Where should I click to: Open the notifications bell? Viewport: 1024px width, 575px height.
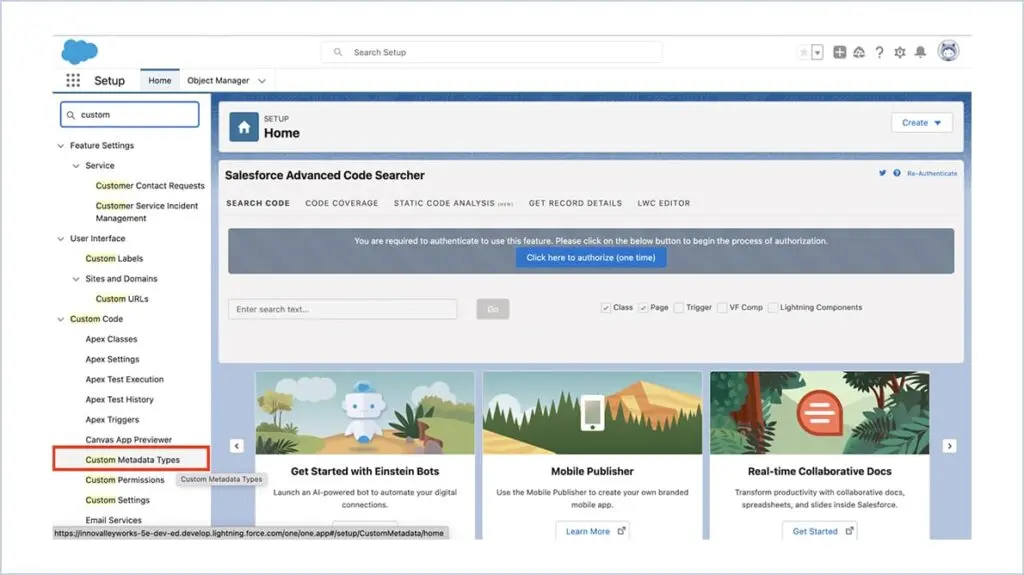coord(920,52)
